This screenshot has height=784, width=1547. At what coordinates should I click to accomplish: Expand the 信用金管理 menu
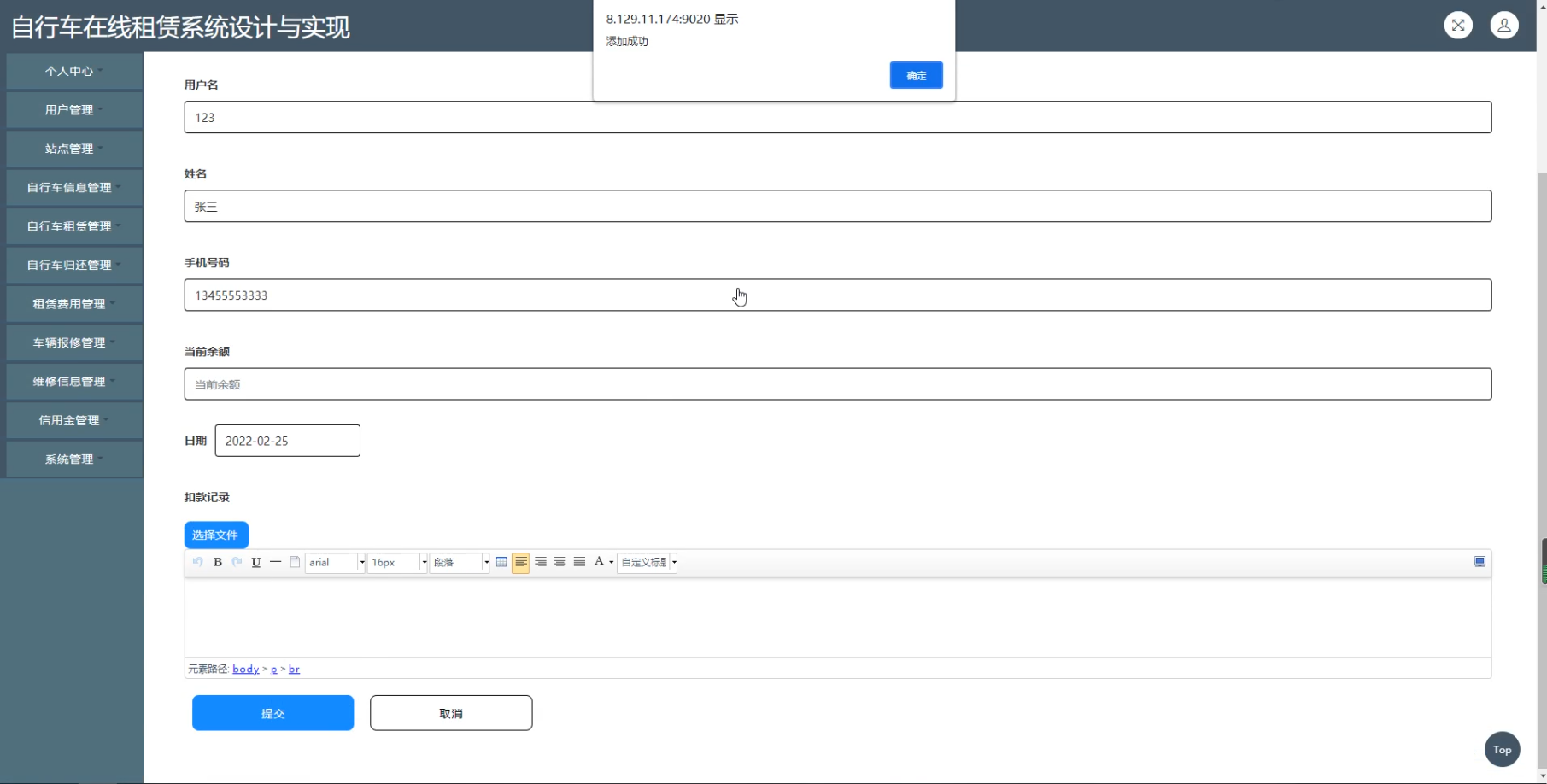click(73, 420)
